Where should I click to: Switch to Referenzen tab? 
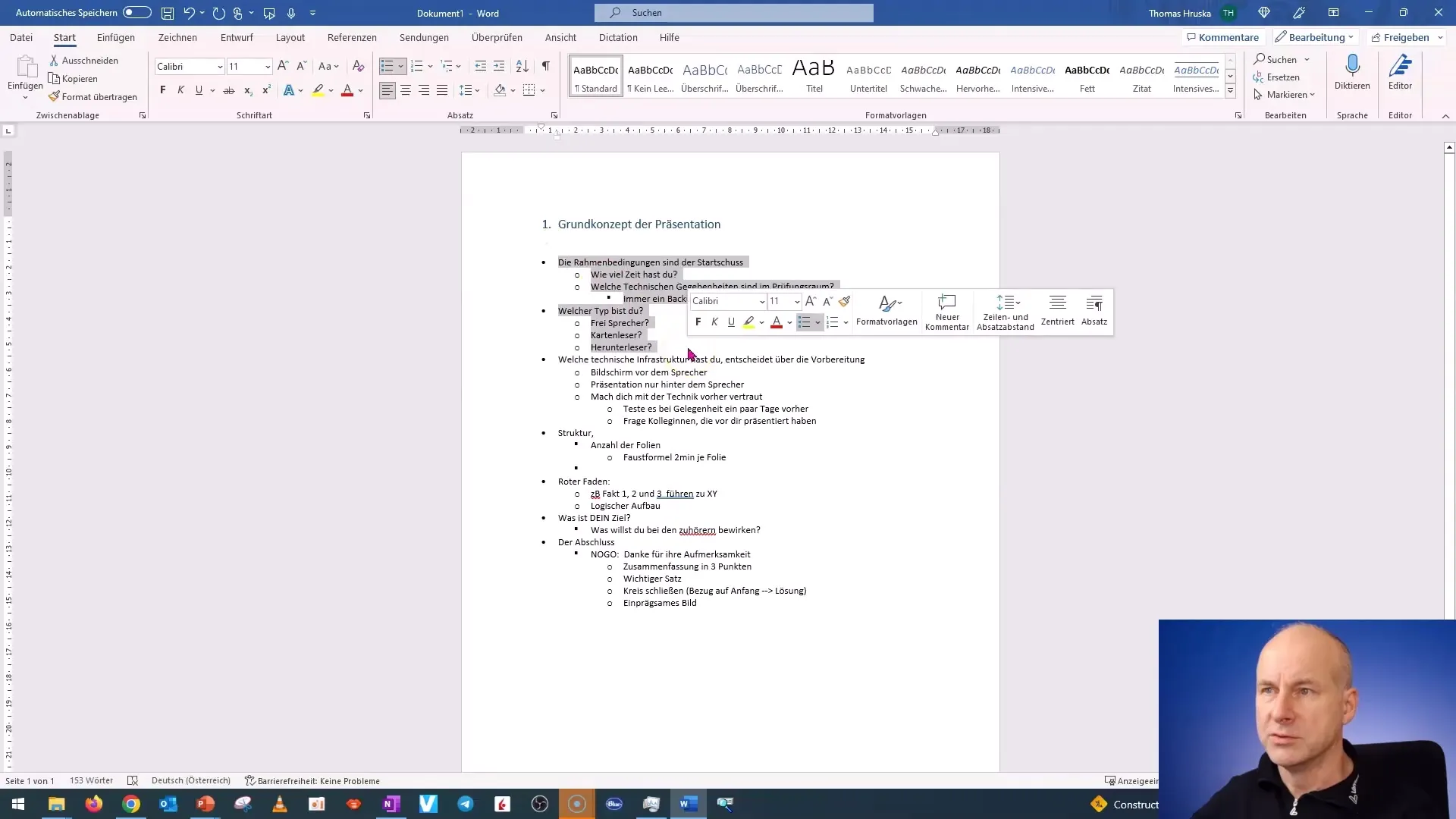[352, 37]
